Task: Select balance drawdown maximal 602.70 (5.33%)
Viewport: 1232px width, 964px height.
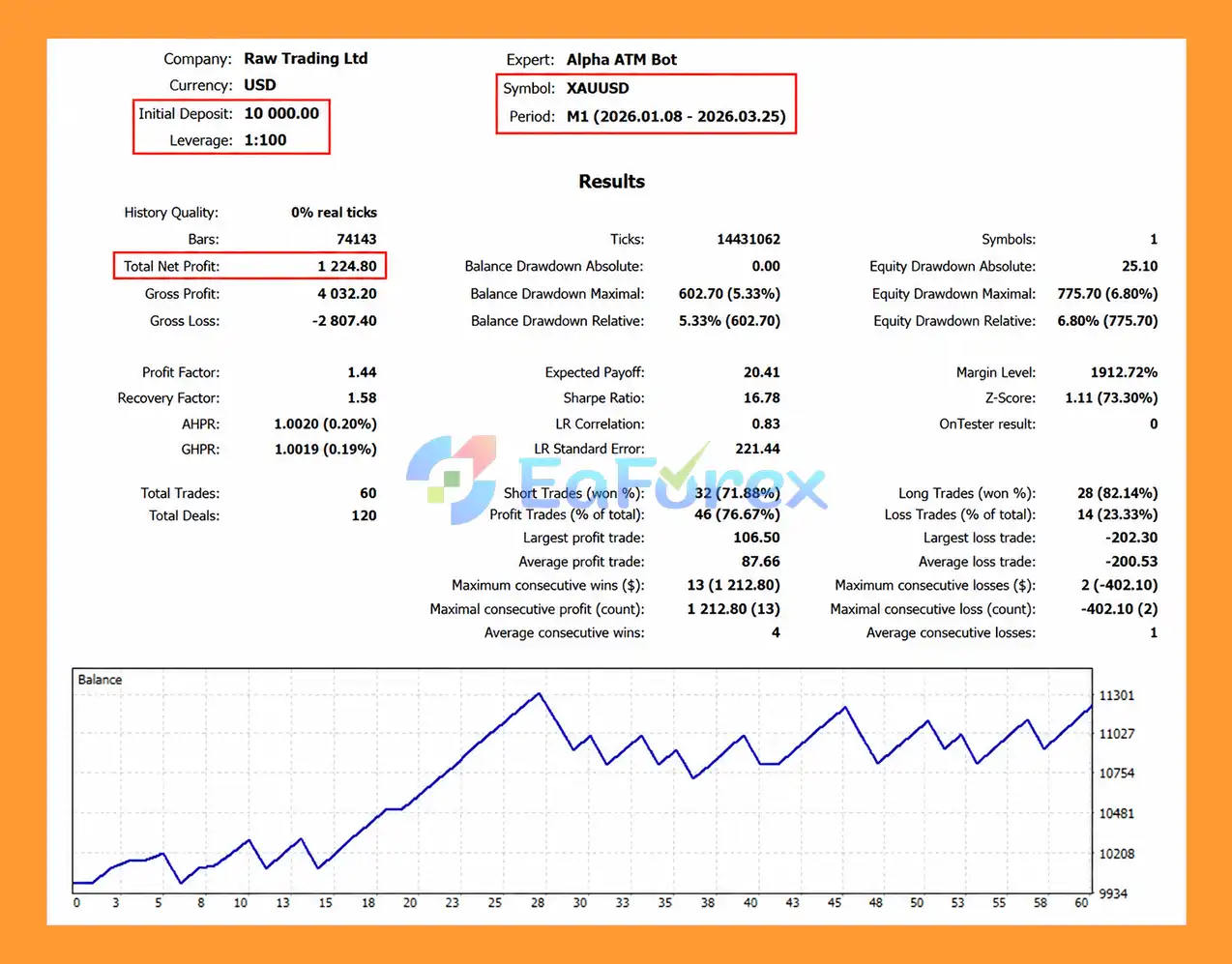Action: [729, 293]
